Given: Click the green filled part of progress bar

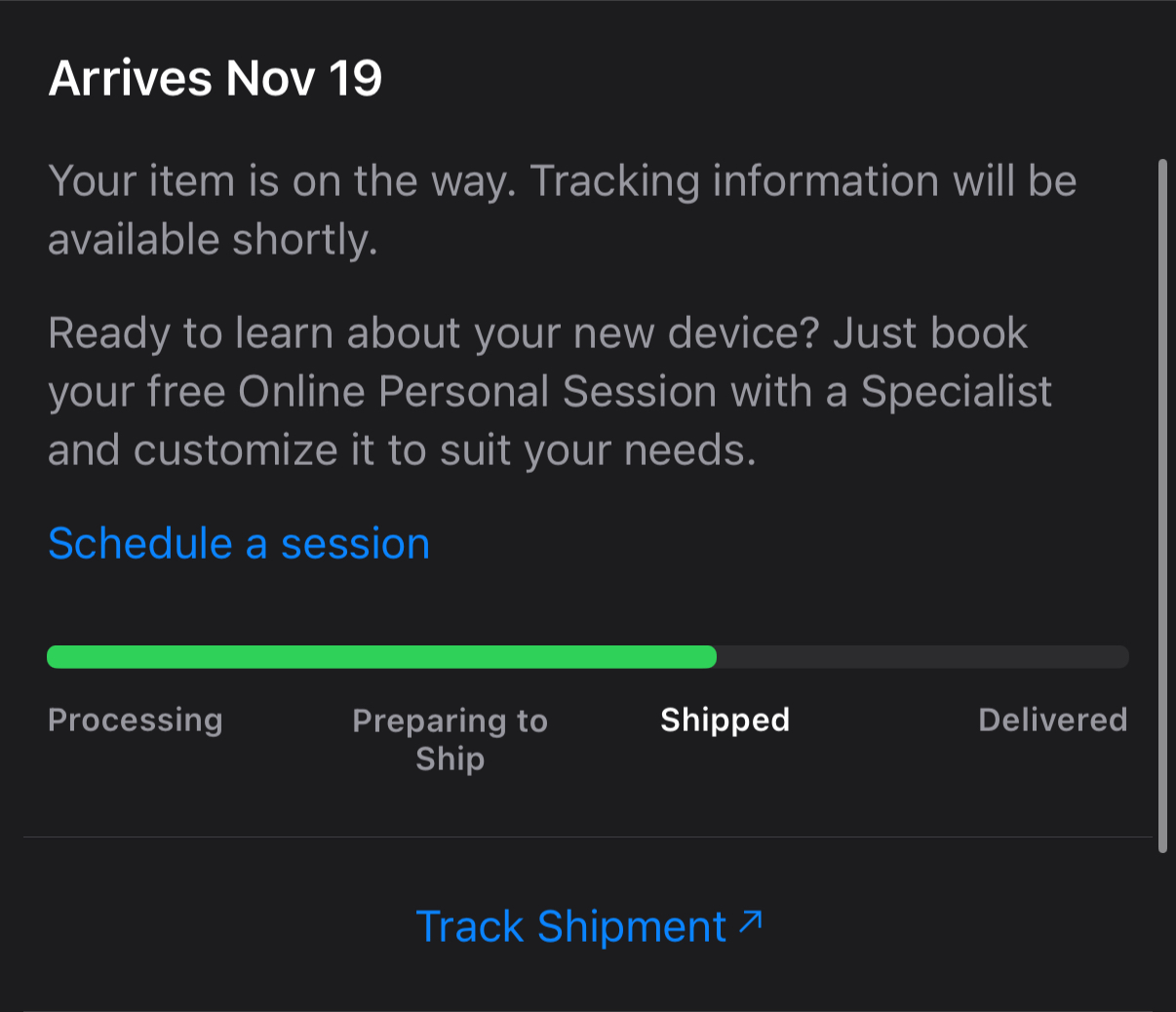Looking at the screenshot, I should click(380, 657).
